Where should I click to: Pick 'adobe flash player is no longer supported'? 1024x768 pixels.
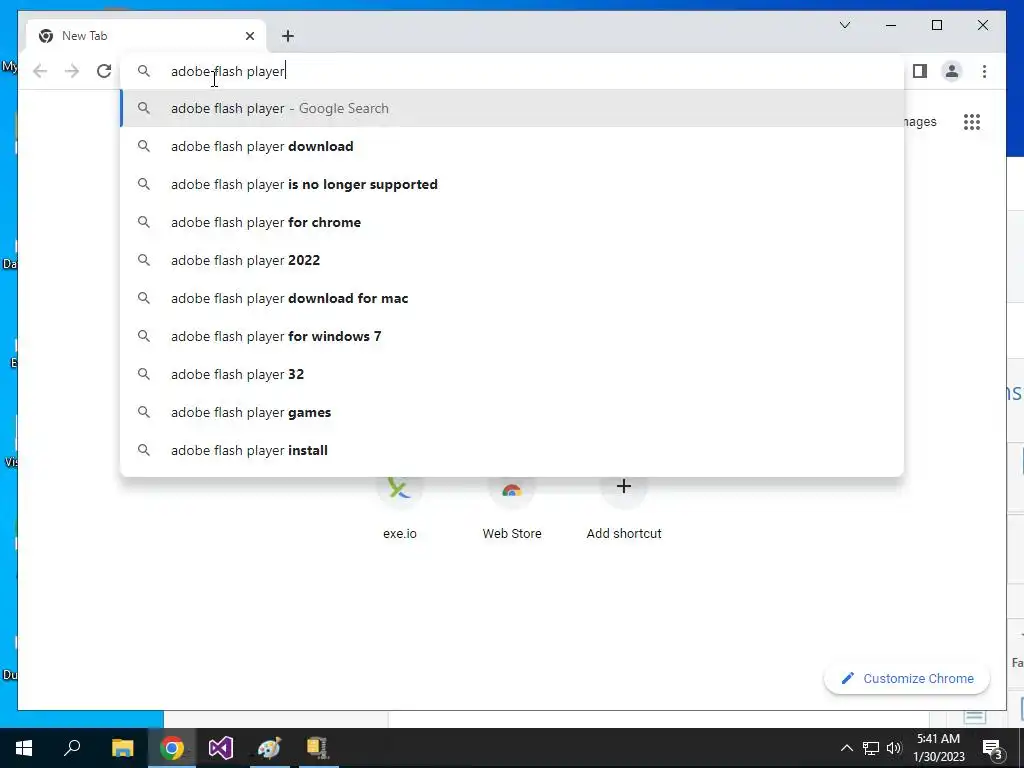click(x=513, y=184)
